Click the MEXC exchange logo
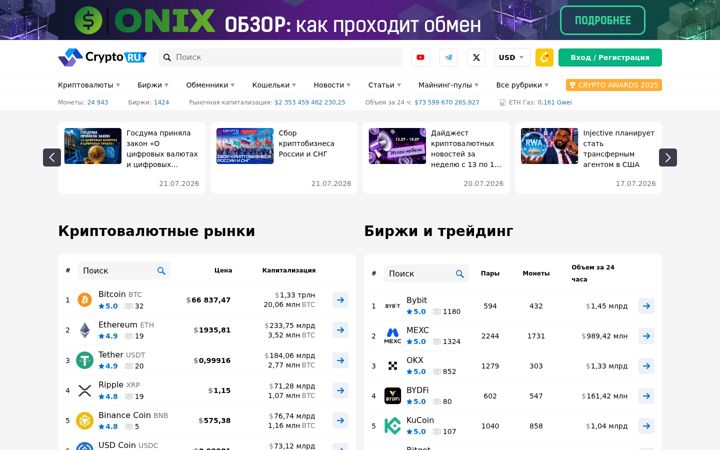This screenshot has width=720, height=450. (x=392, y=336)
